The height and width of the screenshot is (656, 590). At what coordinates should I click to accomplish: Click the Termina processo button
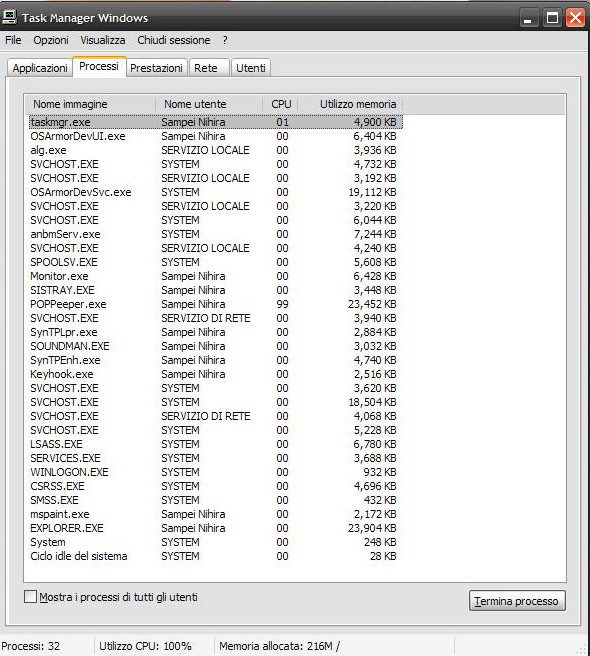click(x=517, y=601)
